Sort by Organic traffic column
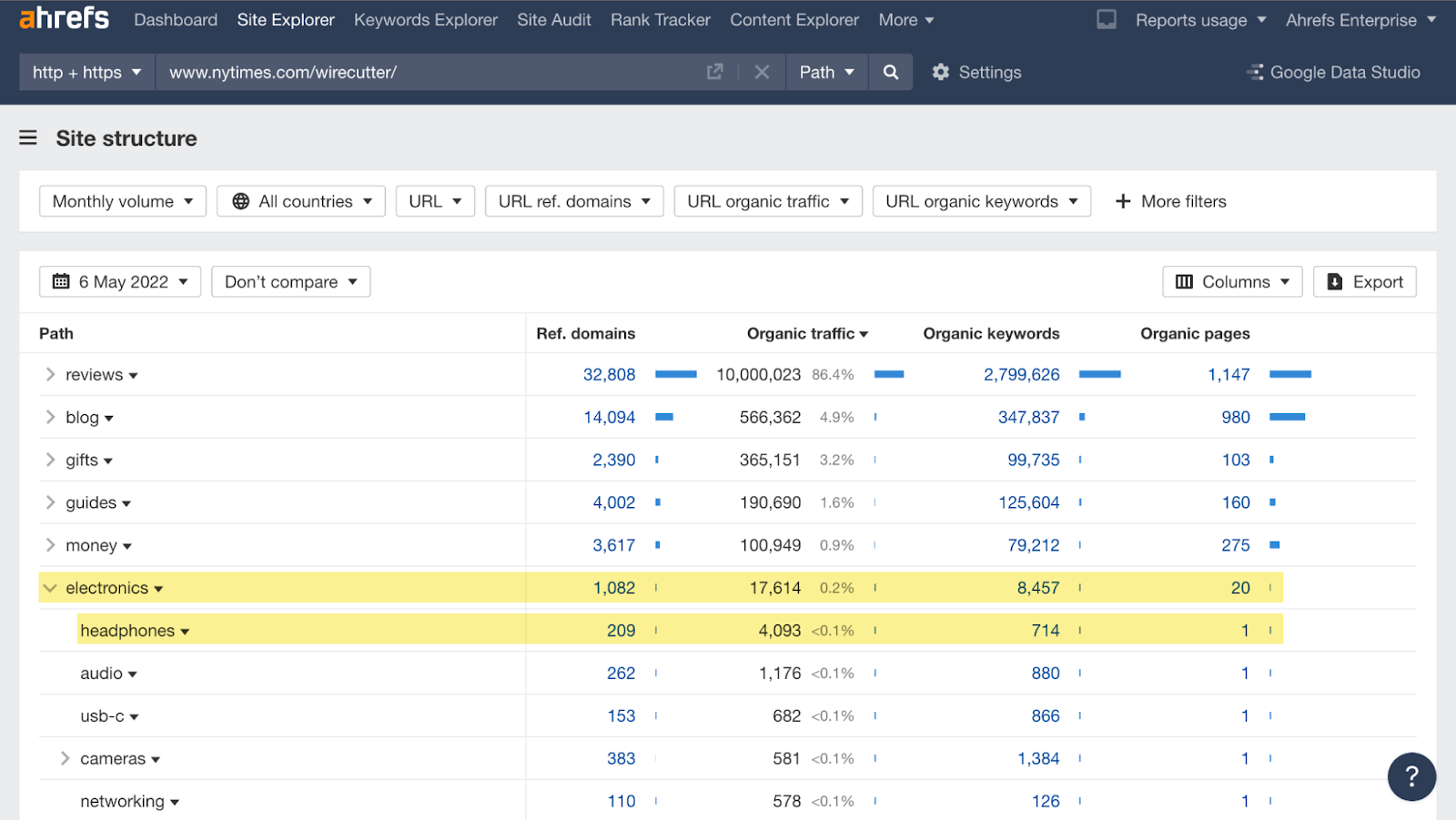This screenshot has width=1456, height=821. click(807, 333)
